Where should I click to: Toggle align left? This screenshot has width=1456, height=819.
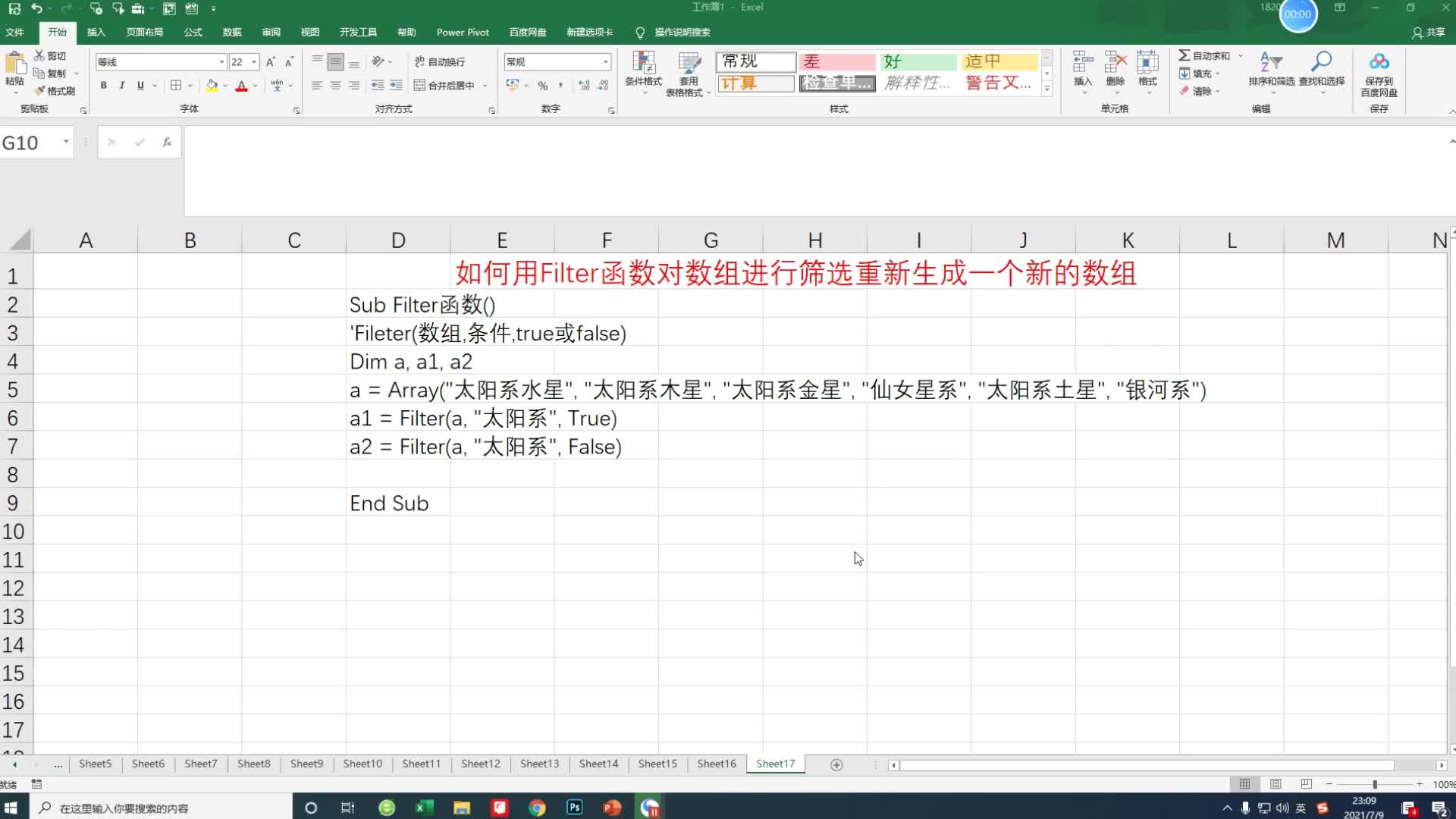tap(317, 86)
